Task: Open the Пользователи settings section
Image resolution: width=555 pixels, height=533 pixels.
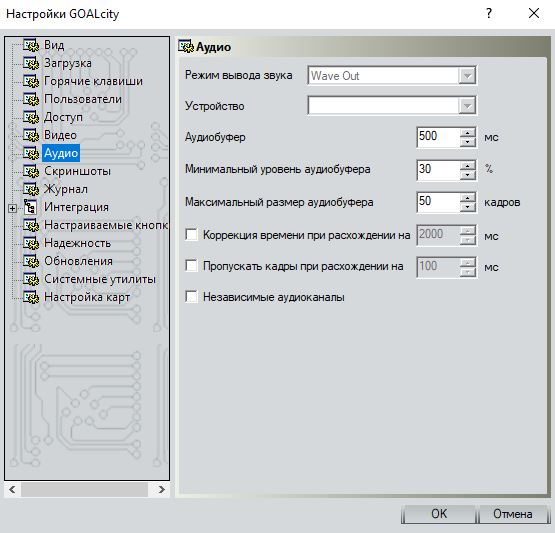Action: pos(82,99)
